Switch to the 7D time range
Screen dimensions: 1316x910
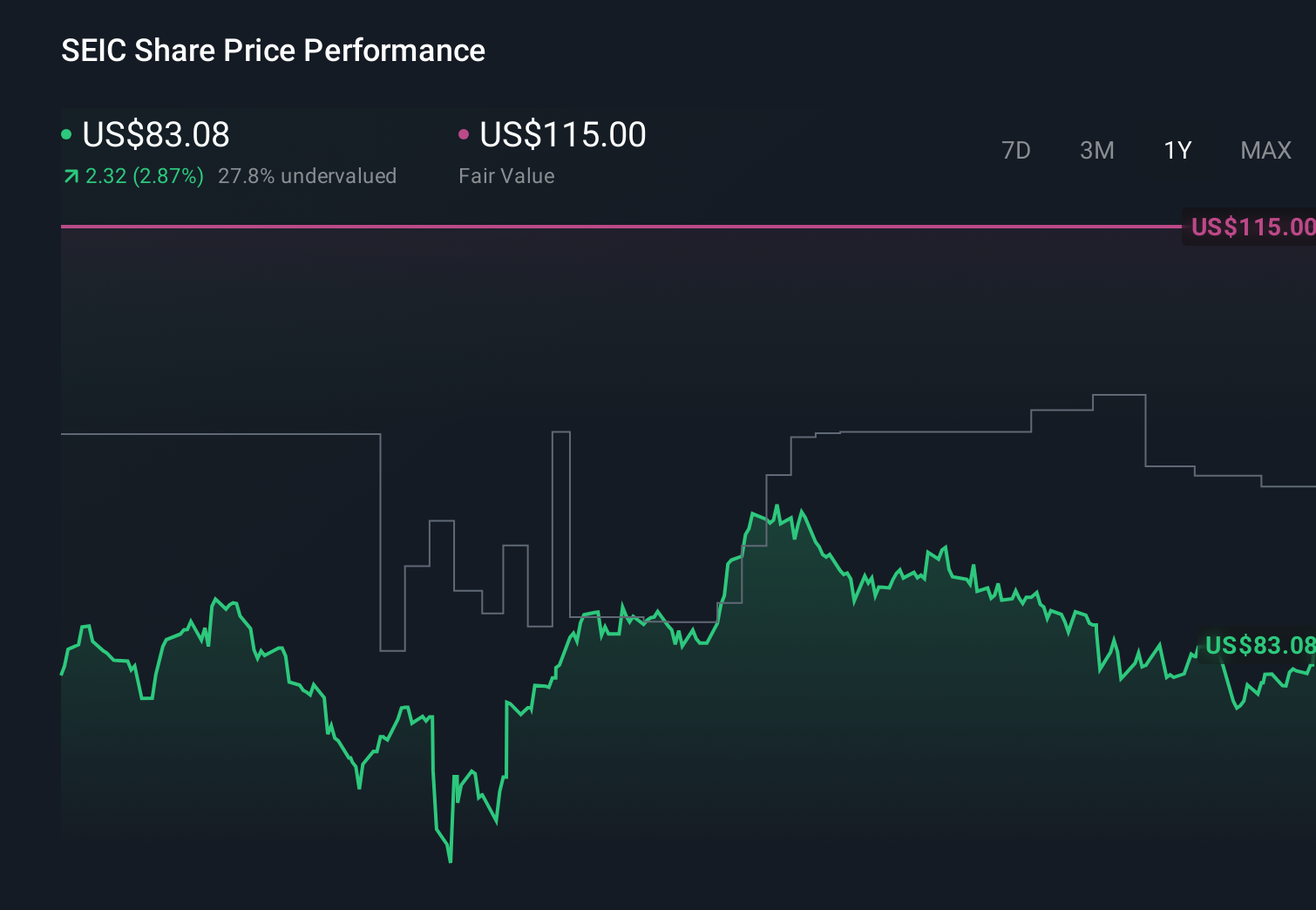(x=1015, y=151)
